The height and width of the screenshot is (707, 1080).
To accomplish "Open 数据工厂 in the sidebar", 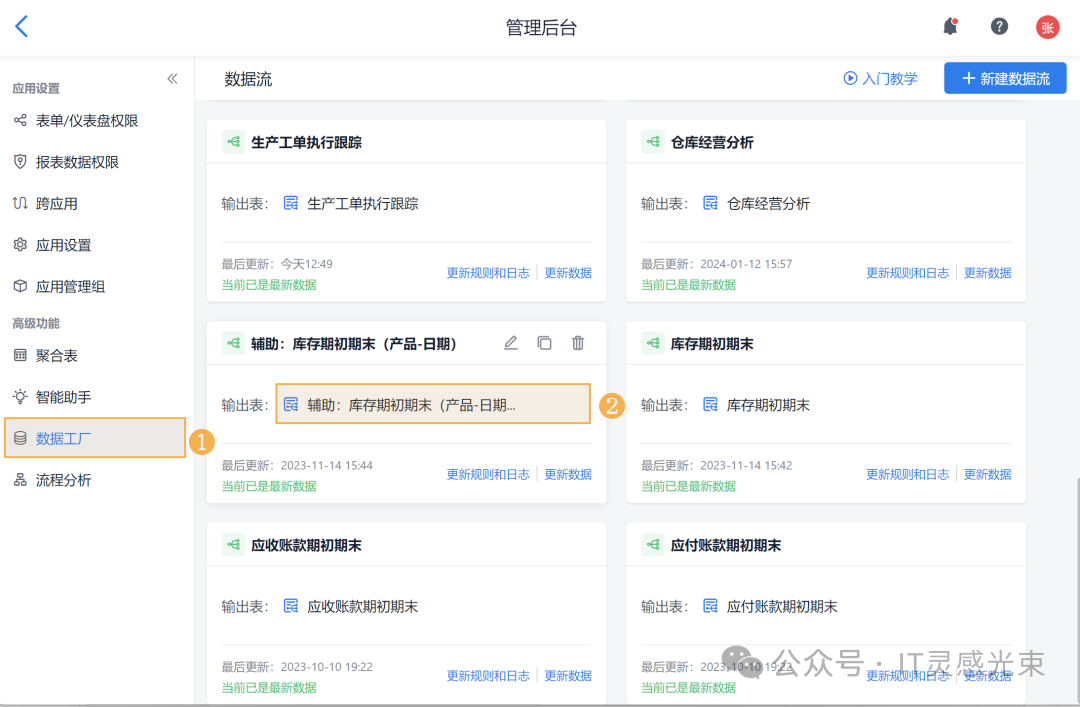I will click(63, 438).
